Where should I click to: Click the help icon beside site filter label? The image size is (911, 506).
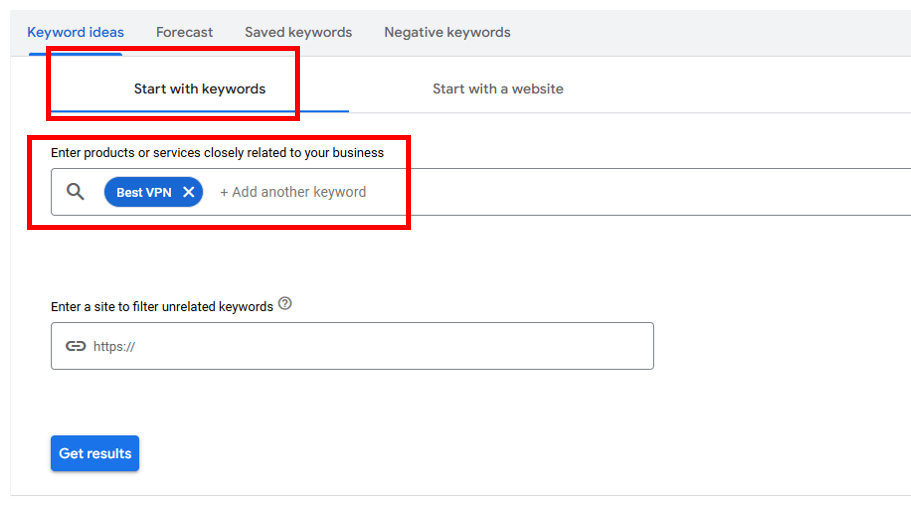(x=285, y=304)
